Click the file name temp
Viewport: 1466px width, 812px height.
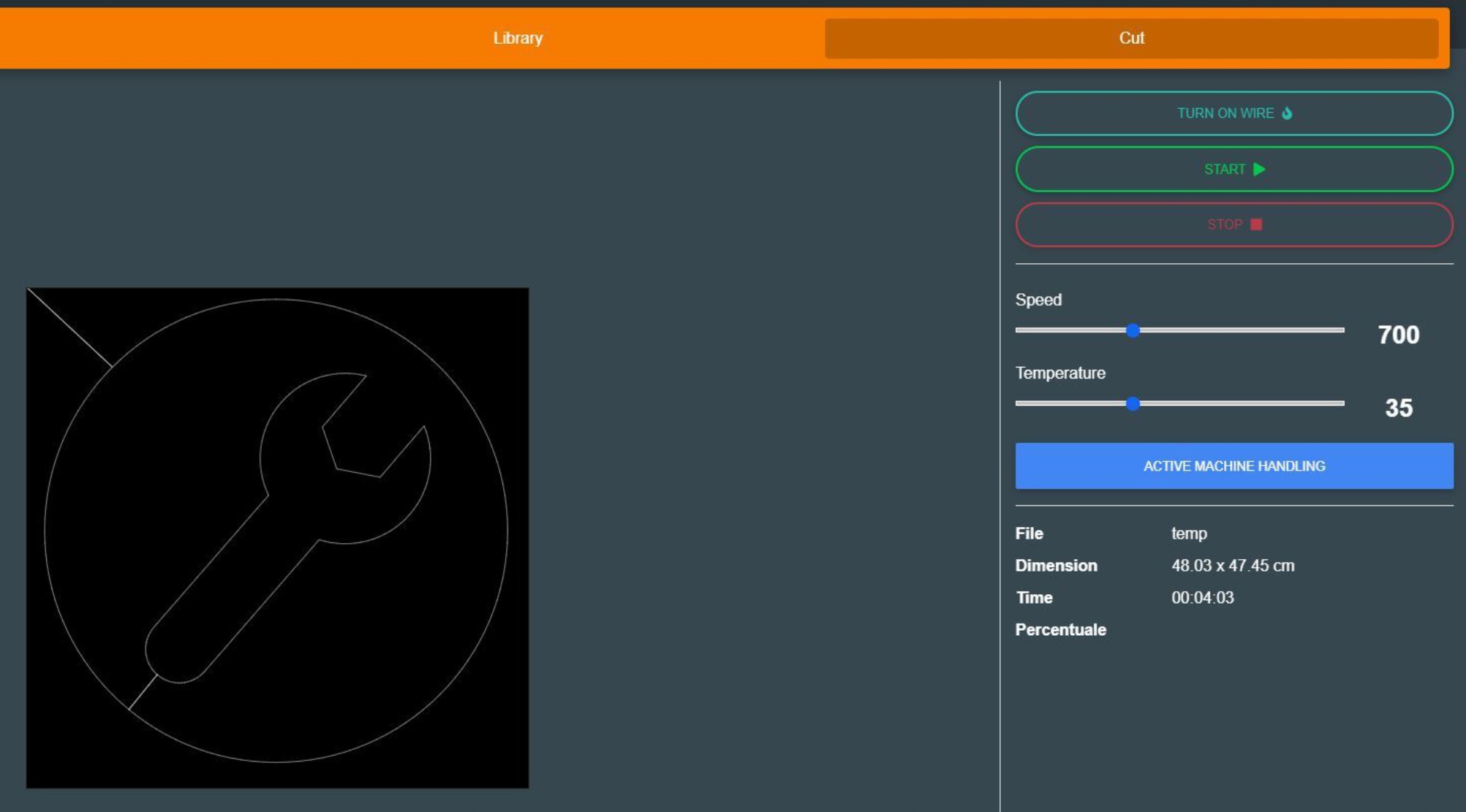(x=1189, y=534)
